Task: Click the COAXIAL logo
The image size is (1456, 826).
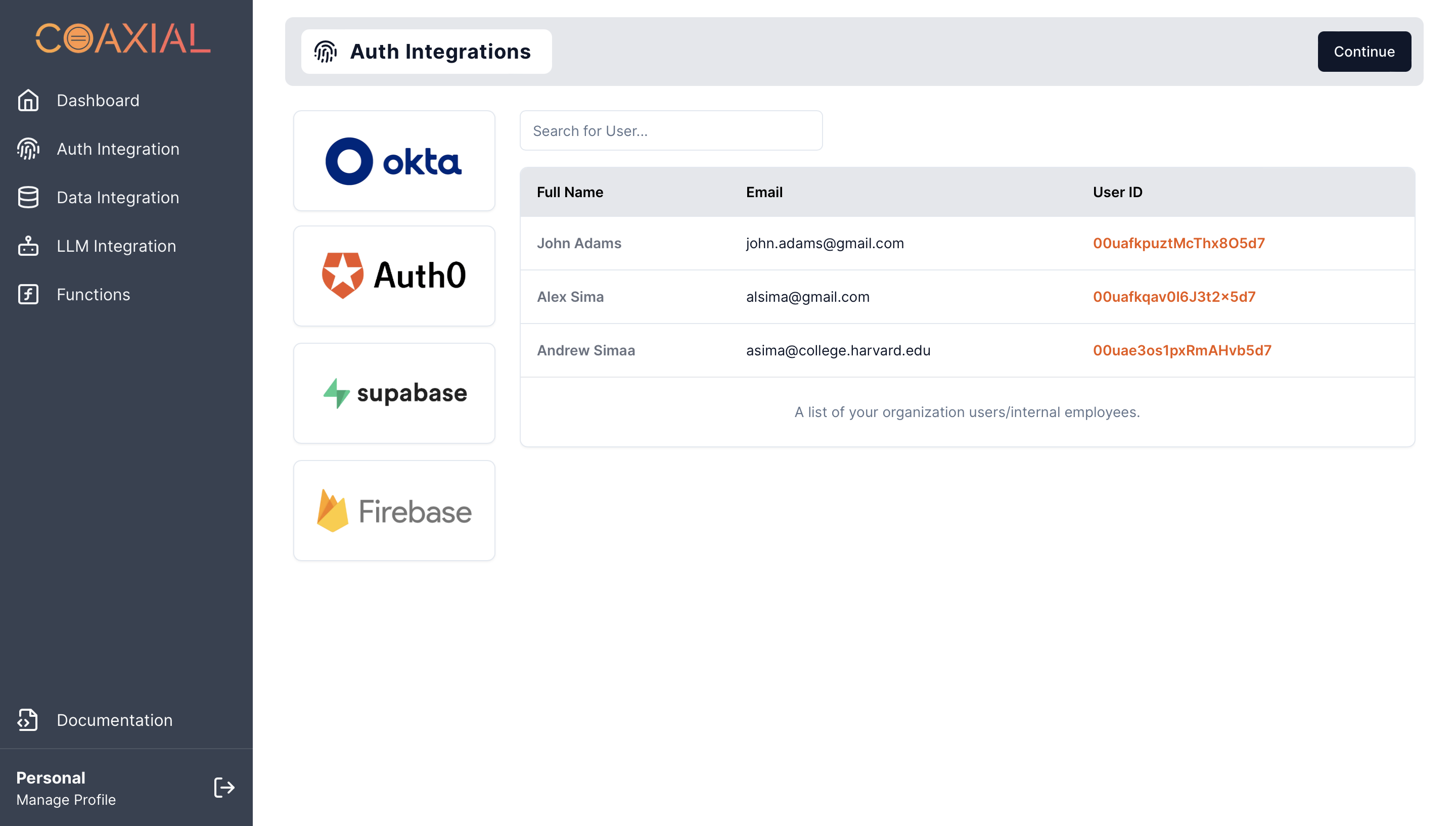Action: [x=123, y=38]
